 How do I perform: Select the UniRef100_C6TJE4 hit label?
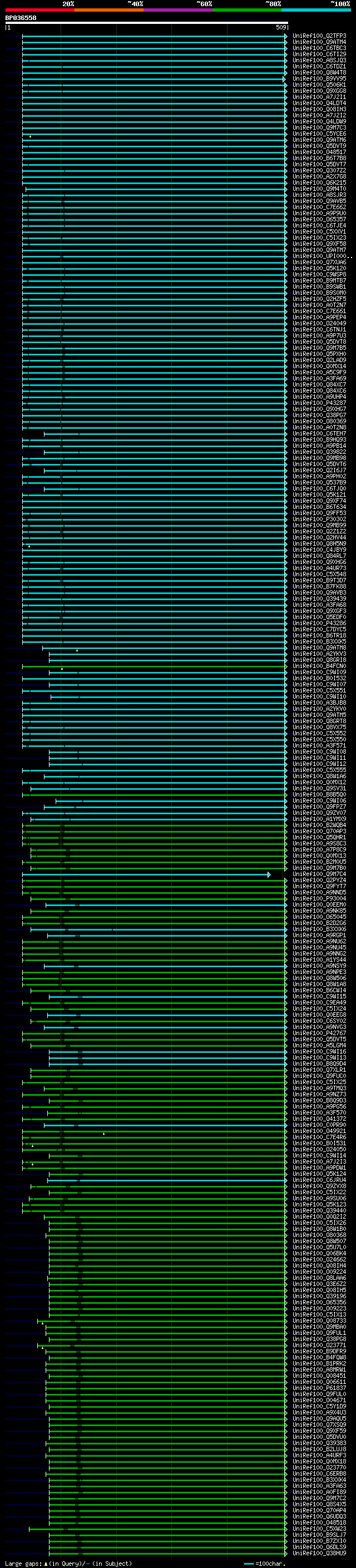(x=319, y=226)
